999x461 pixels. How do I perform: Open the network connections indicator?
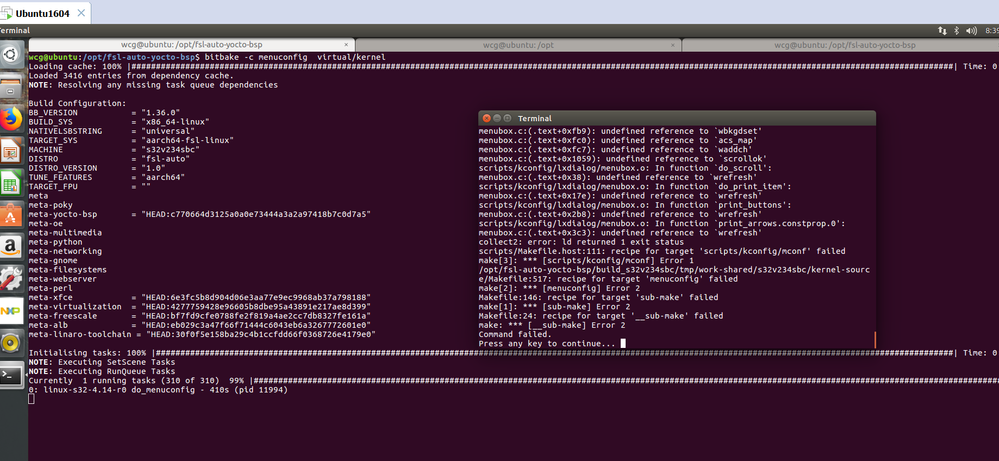click(942, 30)
